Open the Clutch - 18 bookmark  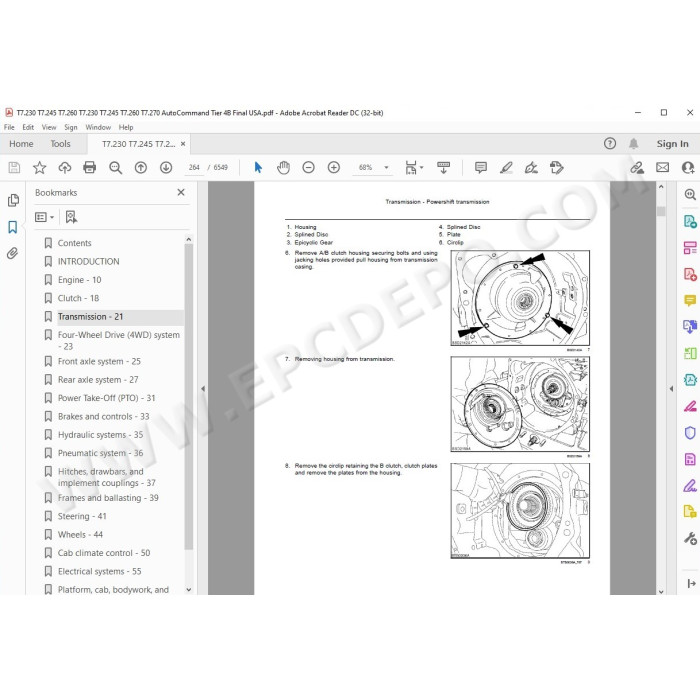(x=79, y=298)
